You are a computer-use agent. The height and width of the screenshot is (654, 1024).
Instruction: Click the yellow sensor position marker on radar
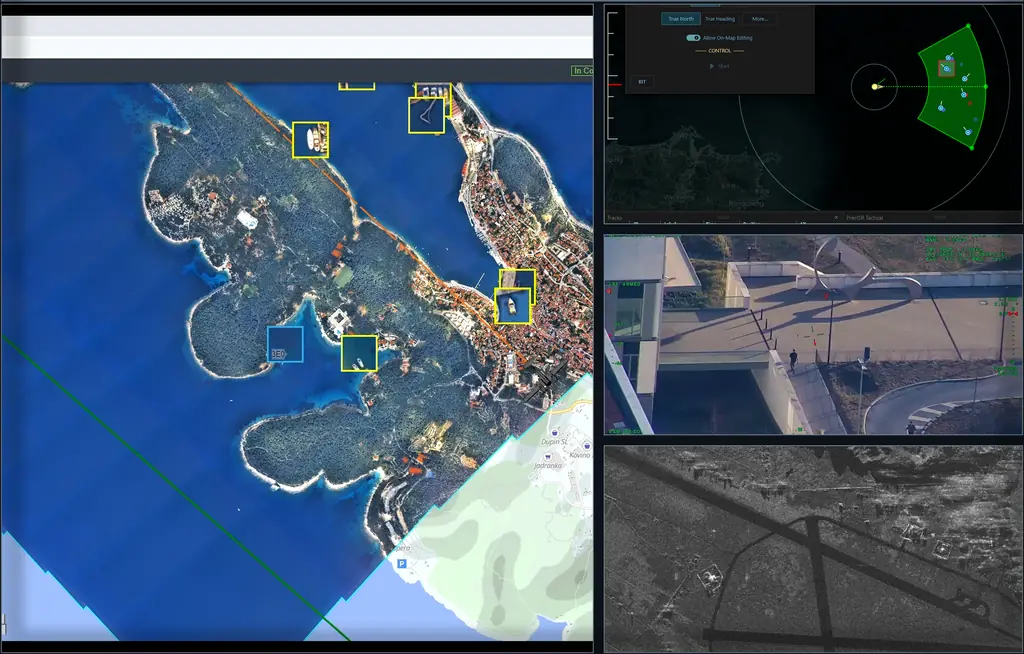(x=875, y=86)
